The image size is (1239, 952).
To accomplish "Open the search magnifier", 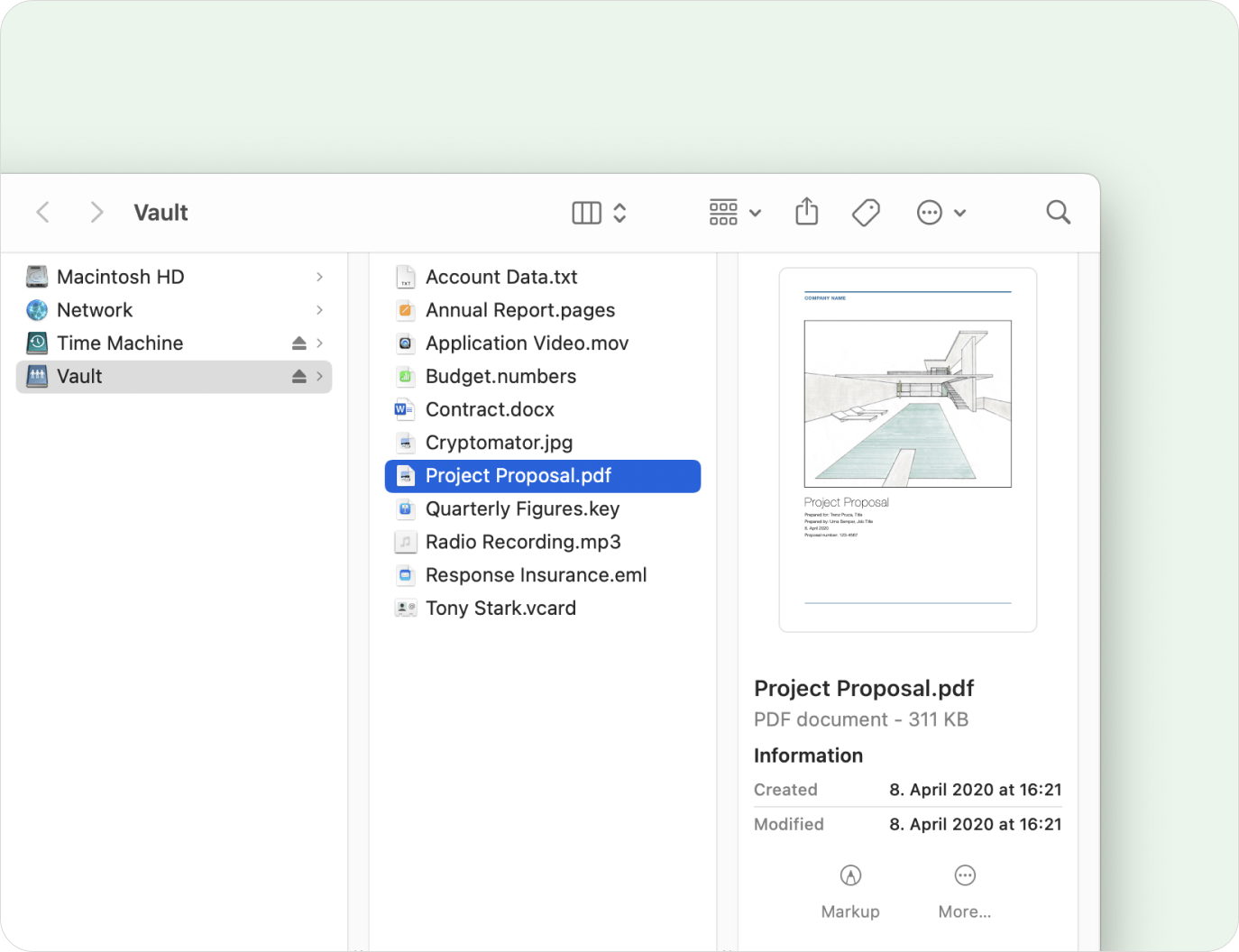I will tap(1058, 213).
